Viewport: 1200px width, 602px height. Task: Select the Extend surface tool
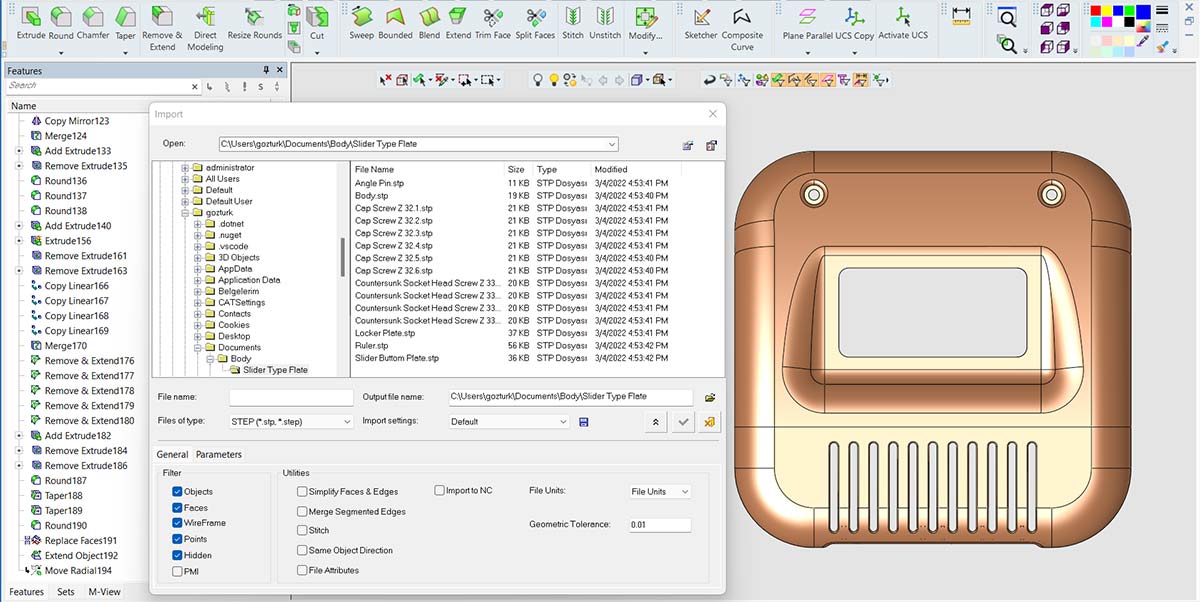point(458,23)
